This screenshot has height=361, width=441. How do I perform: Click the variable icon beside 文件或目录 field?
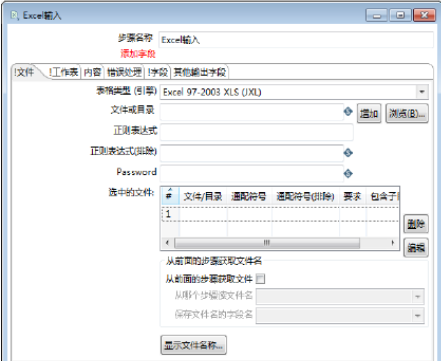point(348,112)
